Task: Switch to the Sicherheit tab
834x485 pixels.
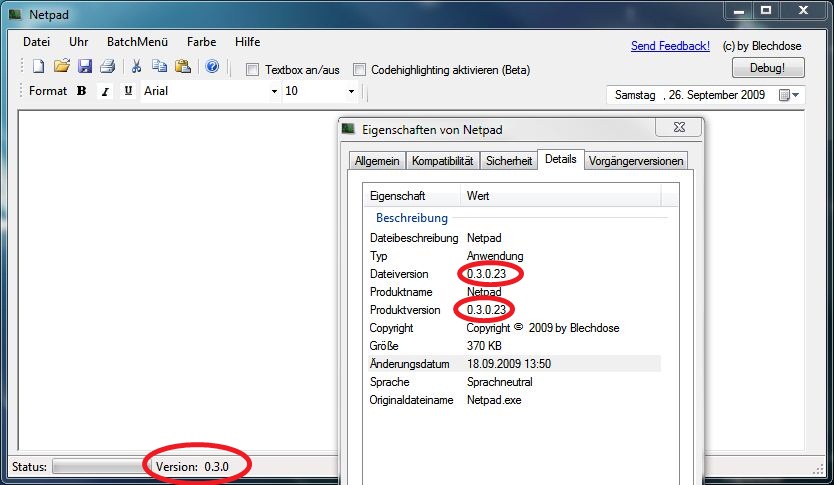Action: 508,161
